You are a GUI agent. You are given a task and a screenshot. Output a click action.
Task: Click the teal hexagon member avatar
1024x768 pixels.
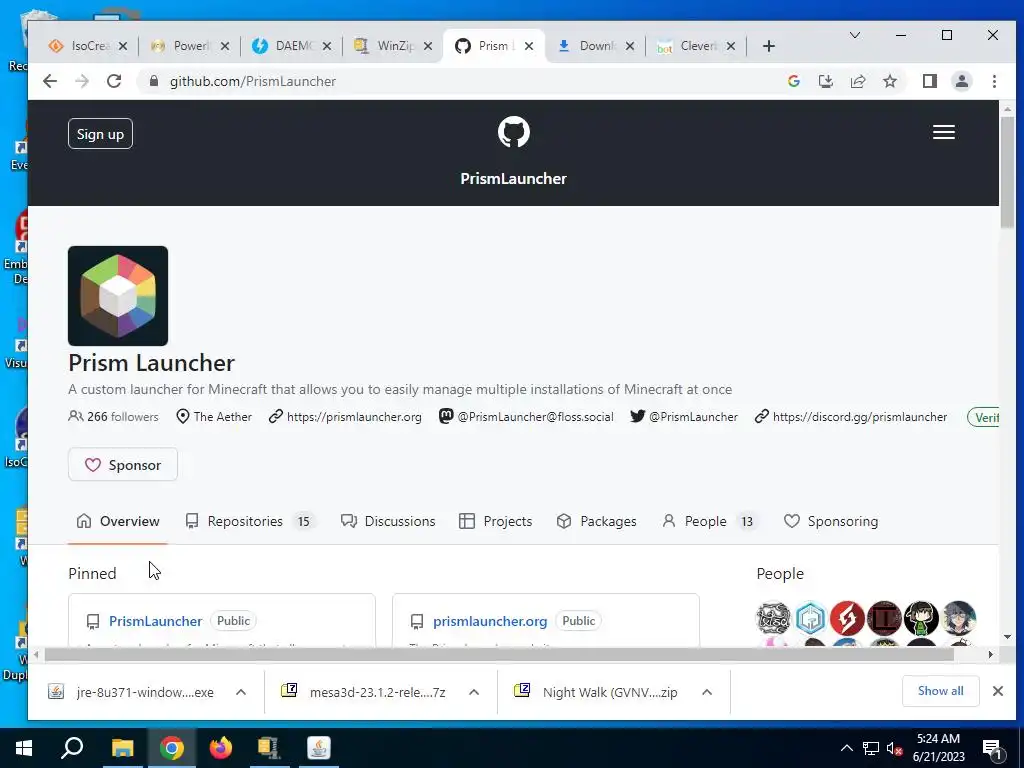click(x=810, y=618)
